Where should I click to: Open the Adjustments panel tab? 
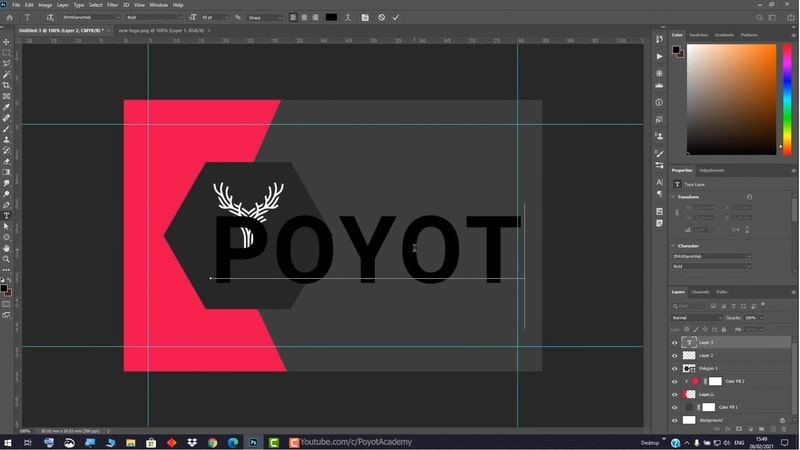(712, 170)
